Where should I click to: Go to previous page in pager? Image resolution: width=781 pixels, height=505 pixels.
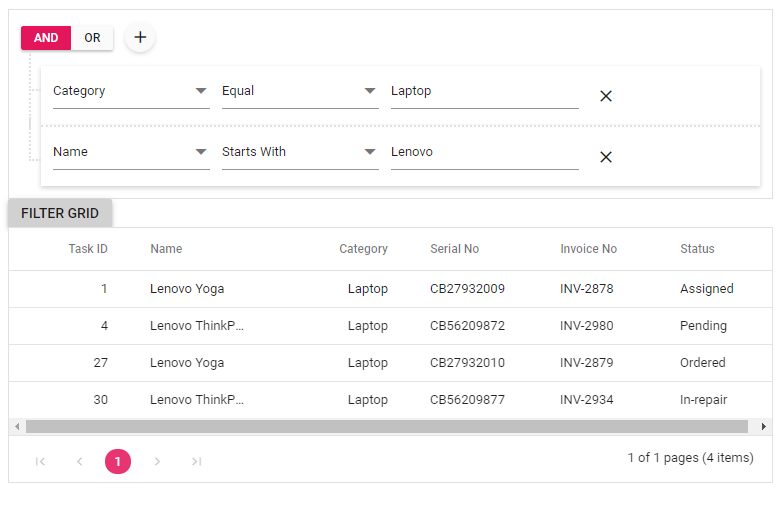[80, 461]
